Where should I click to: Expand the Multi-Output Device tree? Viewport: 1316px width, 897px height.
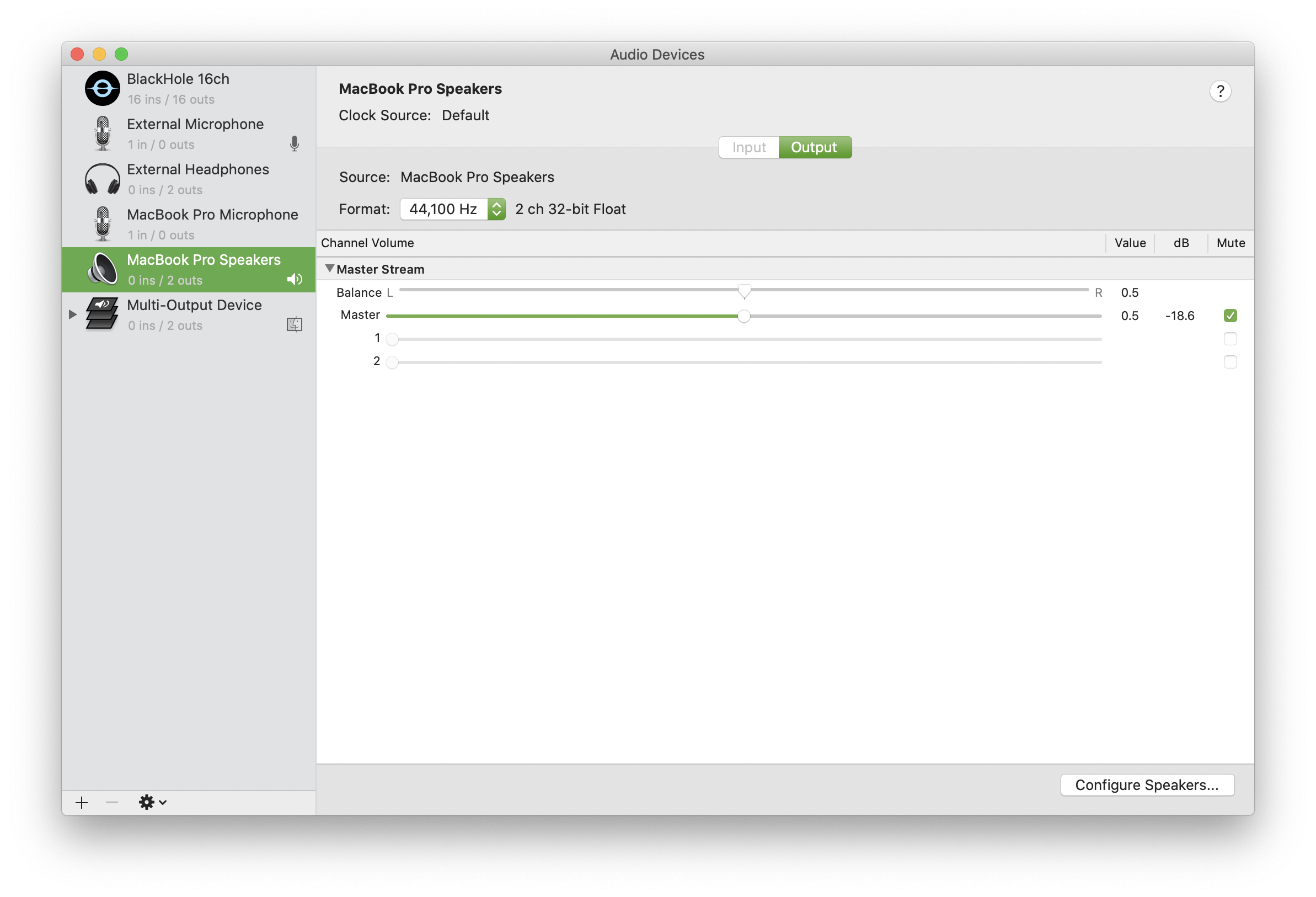[x=73, y=314]
